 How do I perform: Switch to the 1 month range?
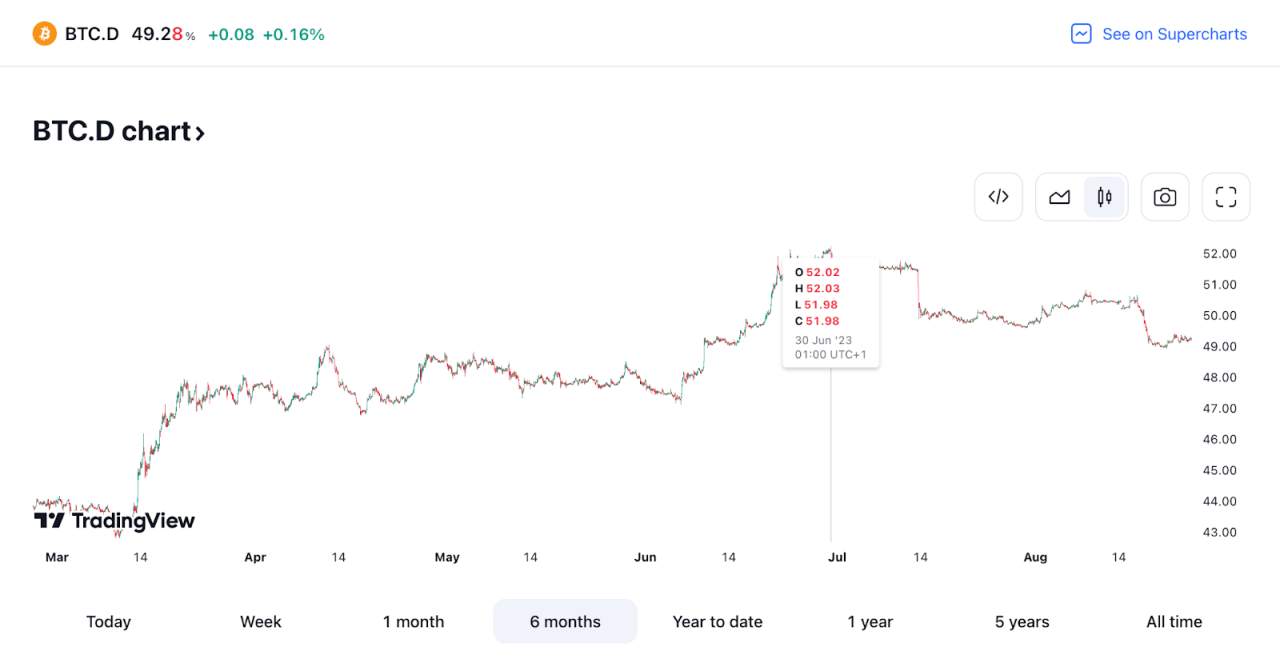(x=413, y=622)
